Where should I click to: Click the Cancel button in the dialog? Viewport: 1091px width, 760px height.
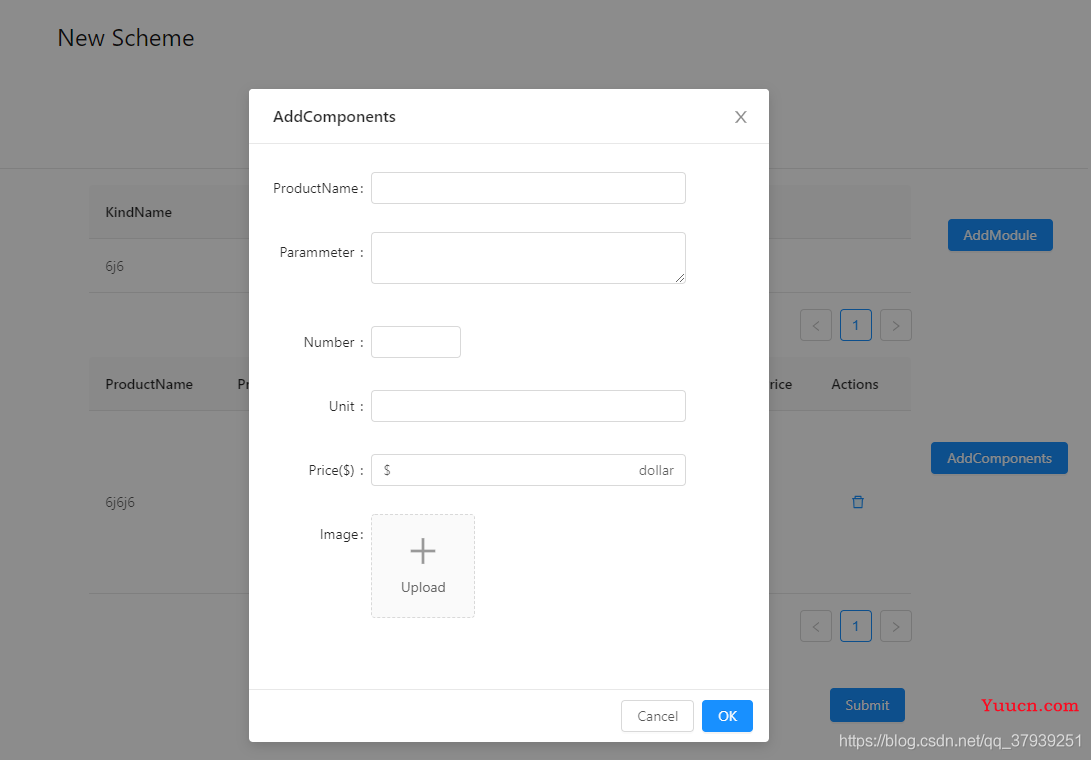[657, 715]
